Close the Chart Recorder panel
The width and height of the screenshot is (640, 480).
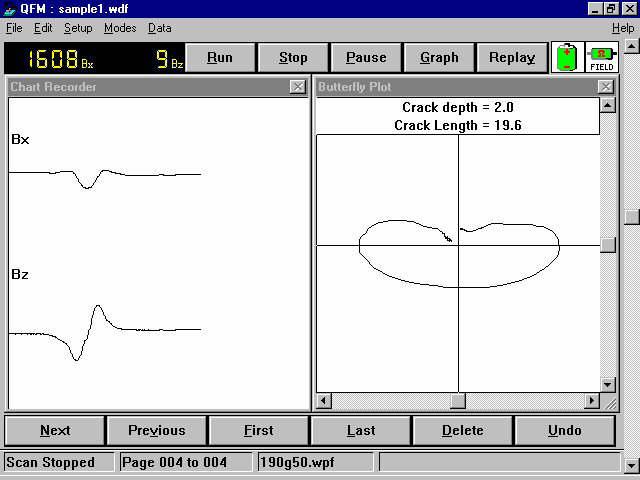click(298, 87)
